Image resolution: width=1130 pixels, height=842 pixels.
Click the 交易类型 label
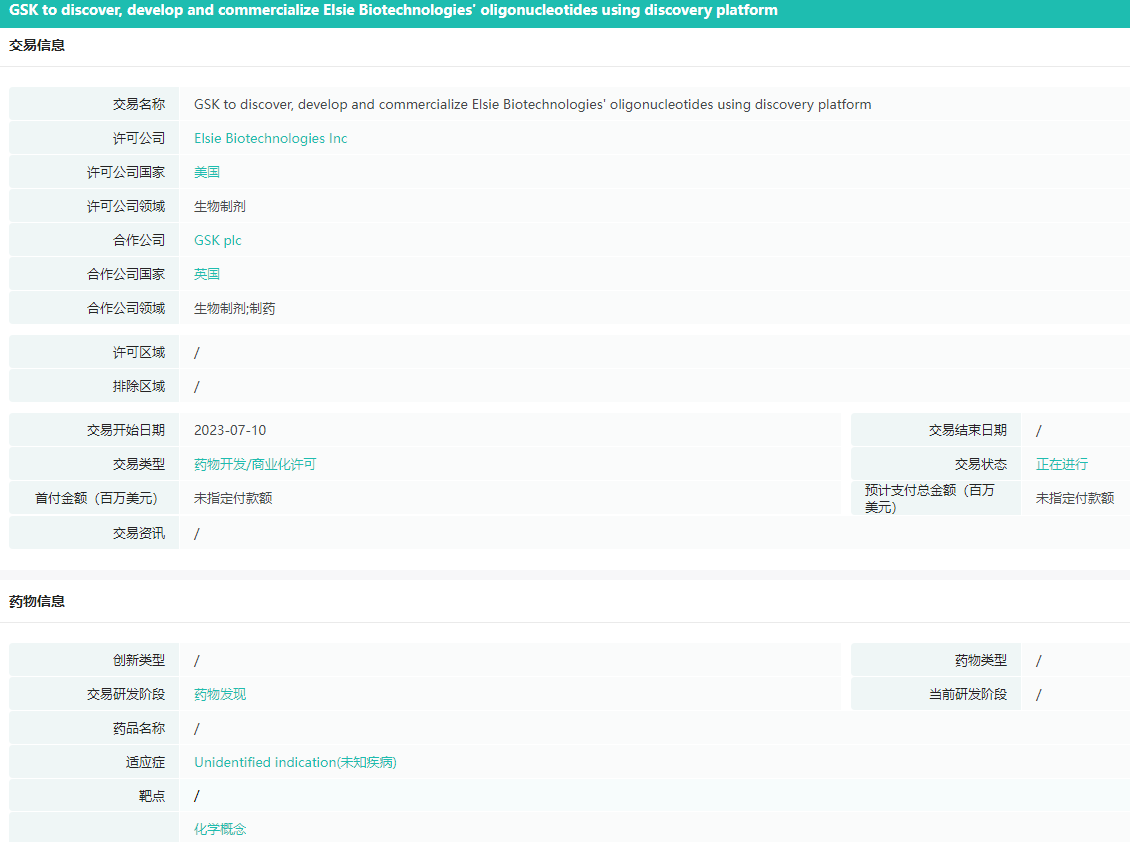tap(138, 464)
